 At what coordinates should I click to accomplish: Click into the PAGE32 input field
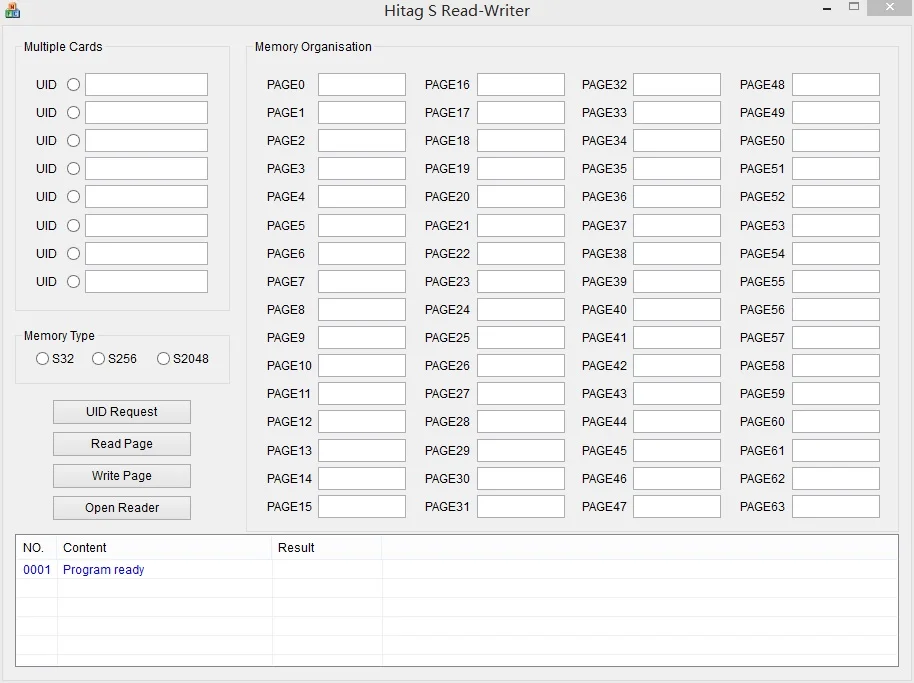click(x=677, y=85)
